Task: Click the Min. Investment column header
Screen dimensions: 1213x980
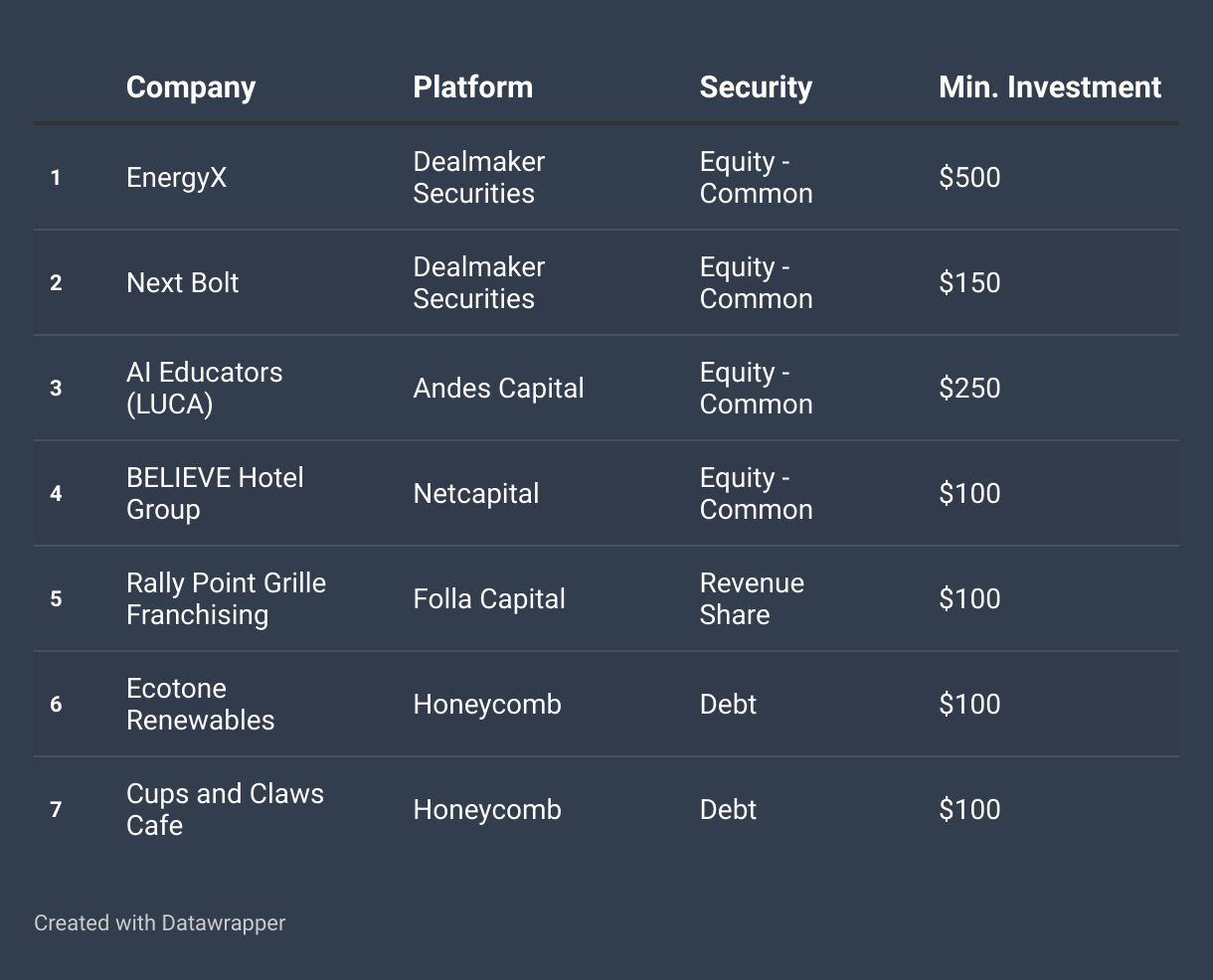Action: pyautogui.click(x=1049, y=87)
